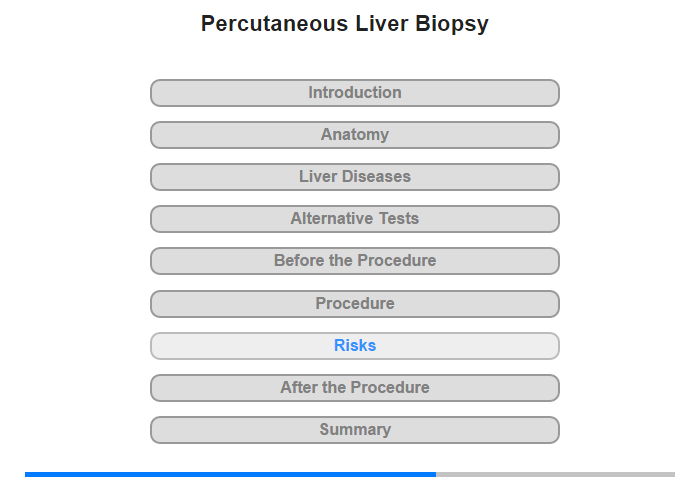Navigate to the Procedure section
The height and width of the screenshot is (480, 700).
[x=354, y=304]
